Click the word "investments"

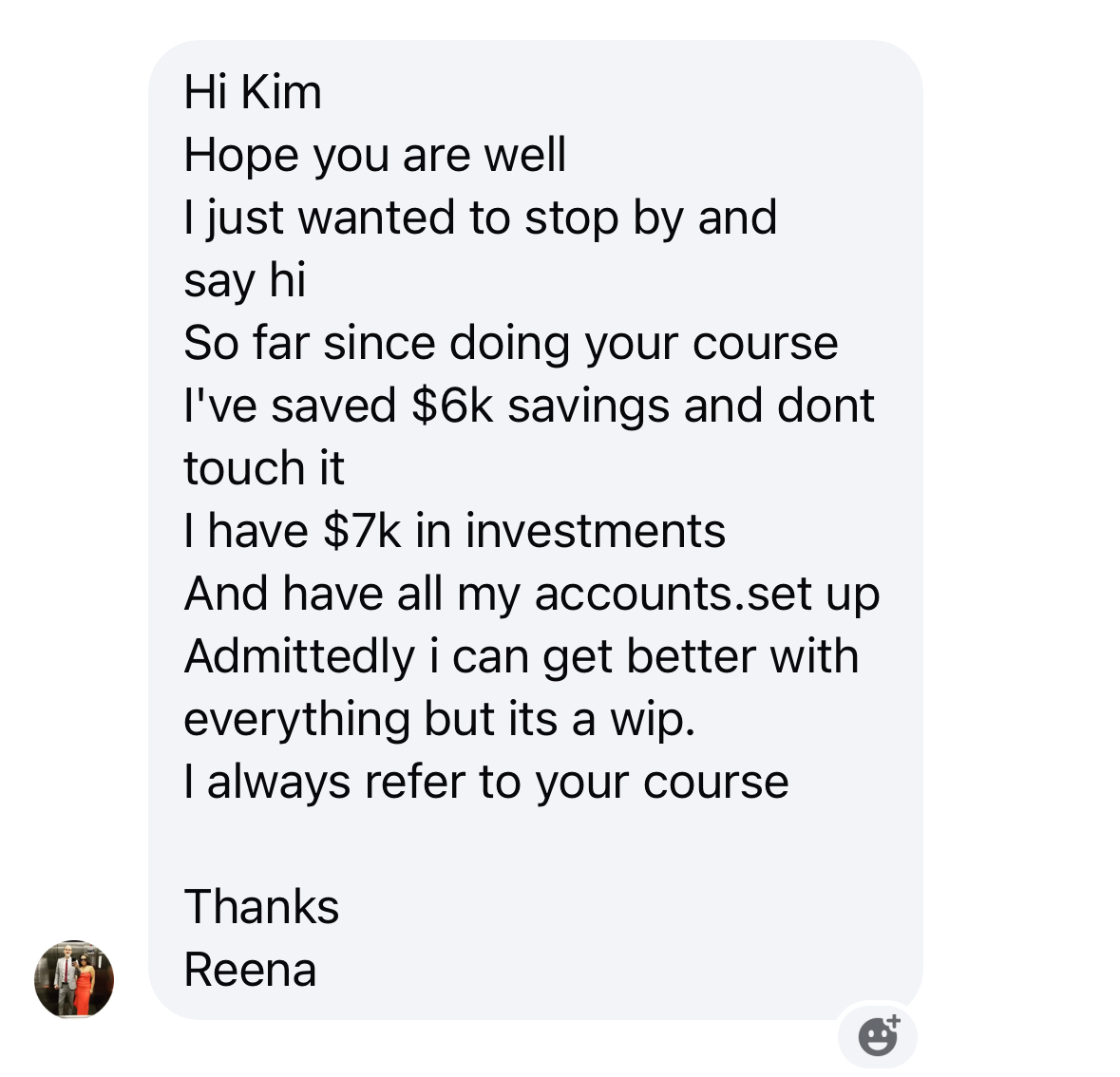point(596,531)
